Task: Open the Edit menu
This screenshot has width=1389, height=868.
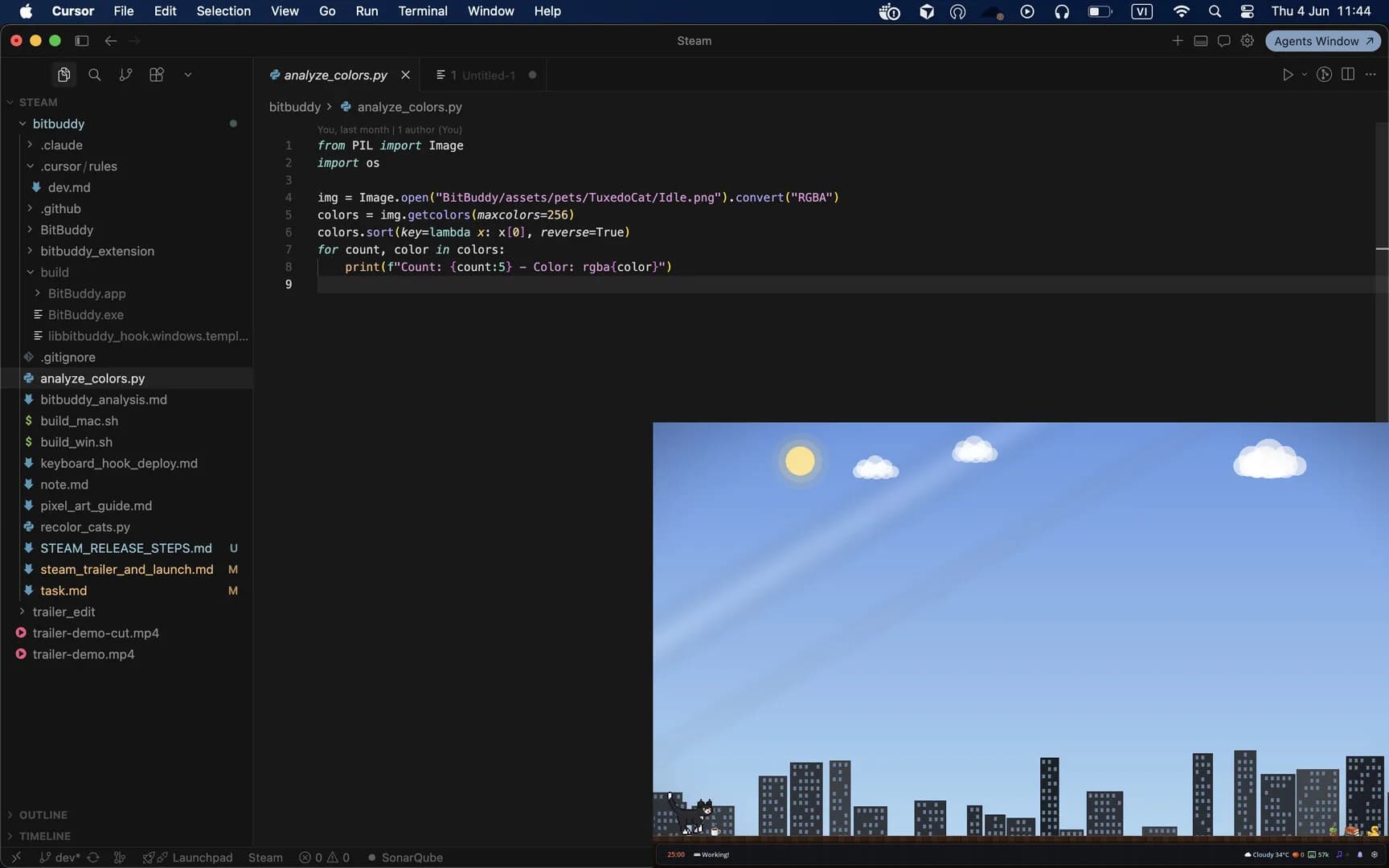Action: 165,11
